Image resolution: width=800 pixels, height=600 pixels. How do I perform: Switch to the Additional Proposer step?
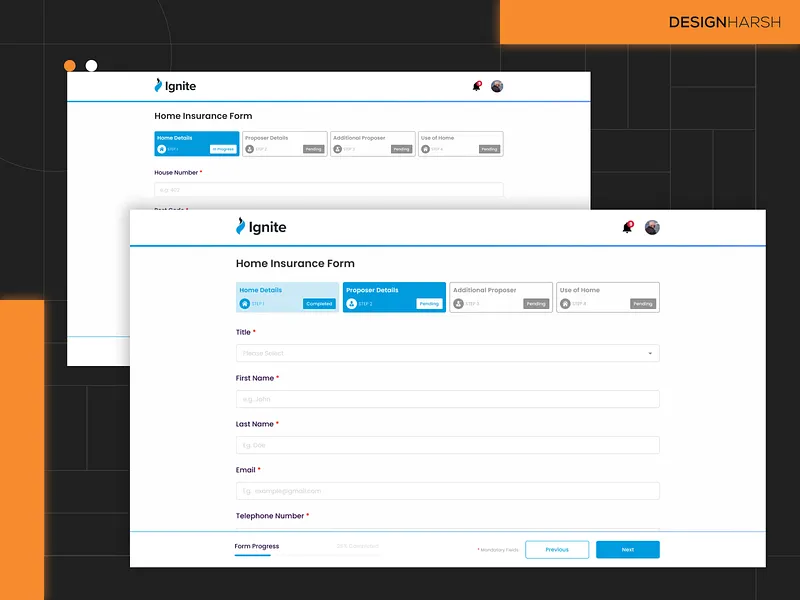tap(500, 296)
